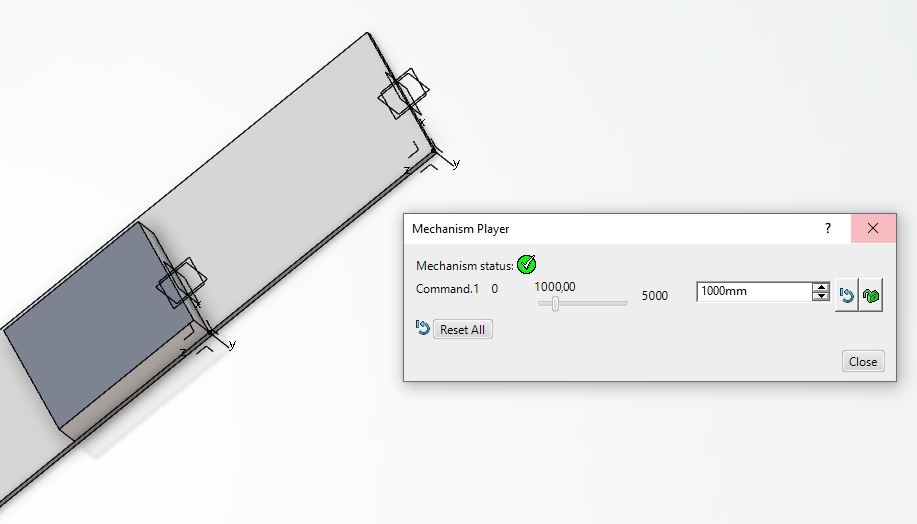
Task: Select the plane symbol on the upper plate edge
Action: (404, 94)
